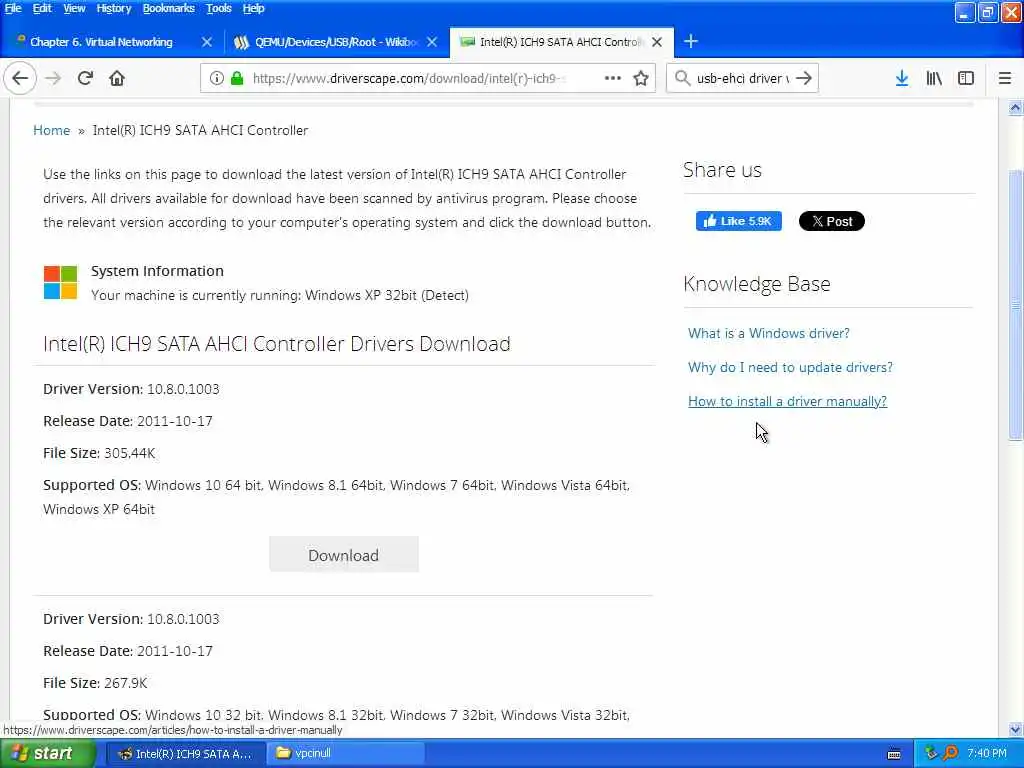The height and width of the screenshot is (768, 1024).
Task: Click the green secure padlock icon
Action: pyautogui.click(x=237, y=78)
